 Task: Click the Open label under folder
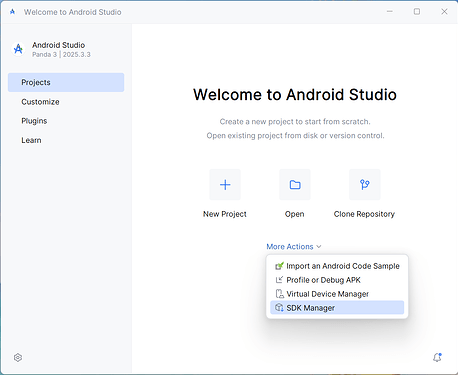(295, 214)
